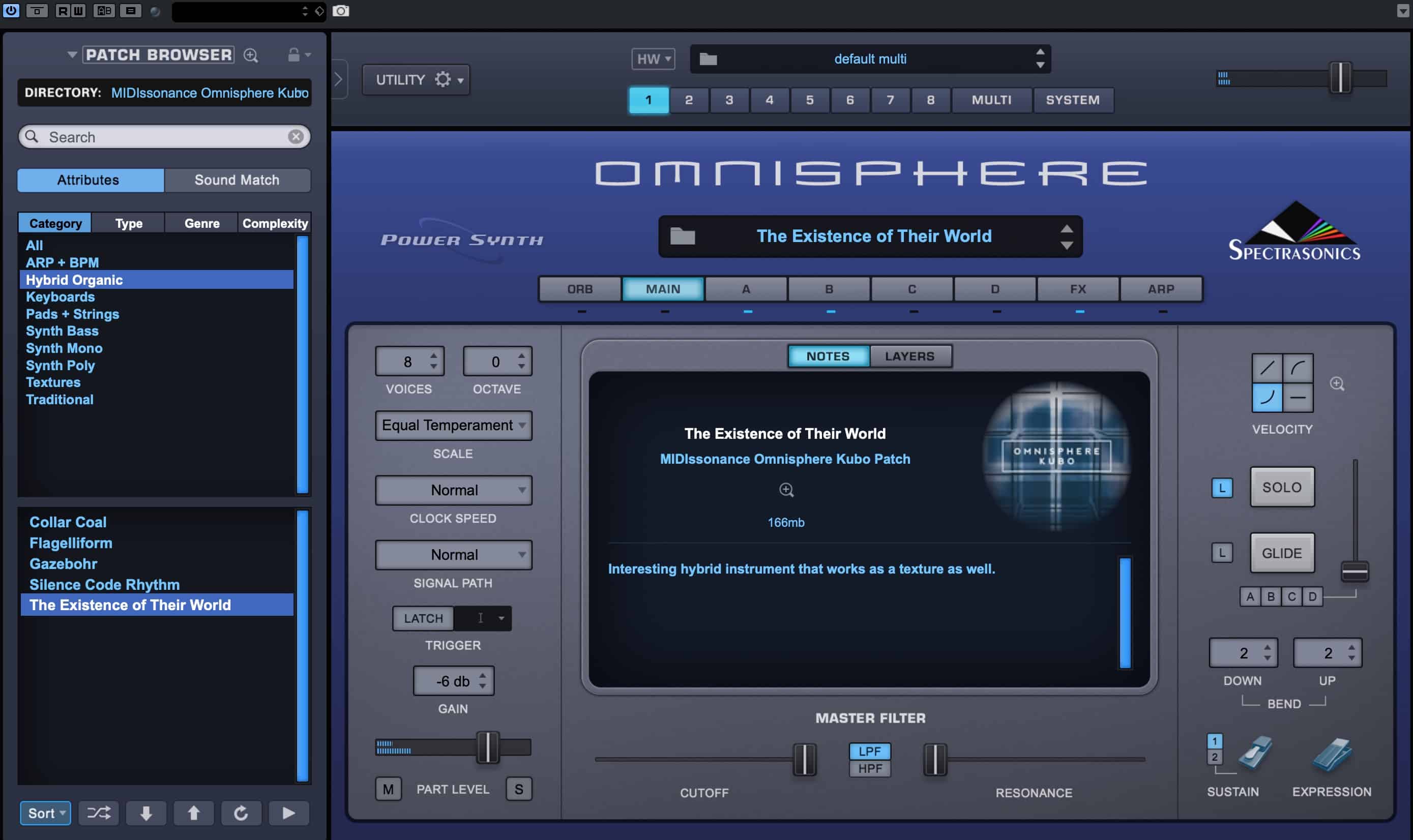Toggle the L latch button next to Glide
Screen dimensions: 1413x840
click(1222, 552)
